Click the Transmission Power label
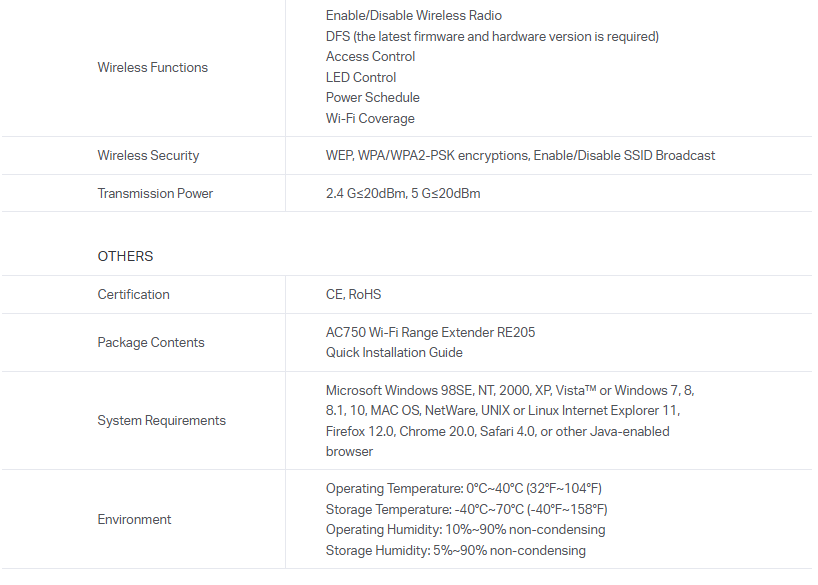The height and width of the screenshot is (585, 818). pyautogui.click(x=155, y=193)
